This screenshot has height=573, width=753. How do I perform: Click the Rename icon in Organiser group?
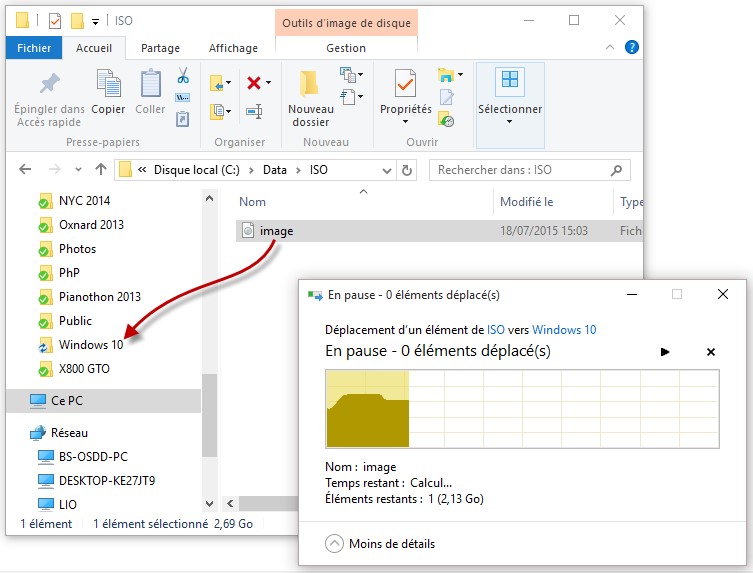pyautogui.click(x=254, y=111)
